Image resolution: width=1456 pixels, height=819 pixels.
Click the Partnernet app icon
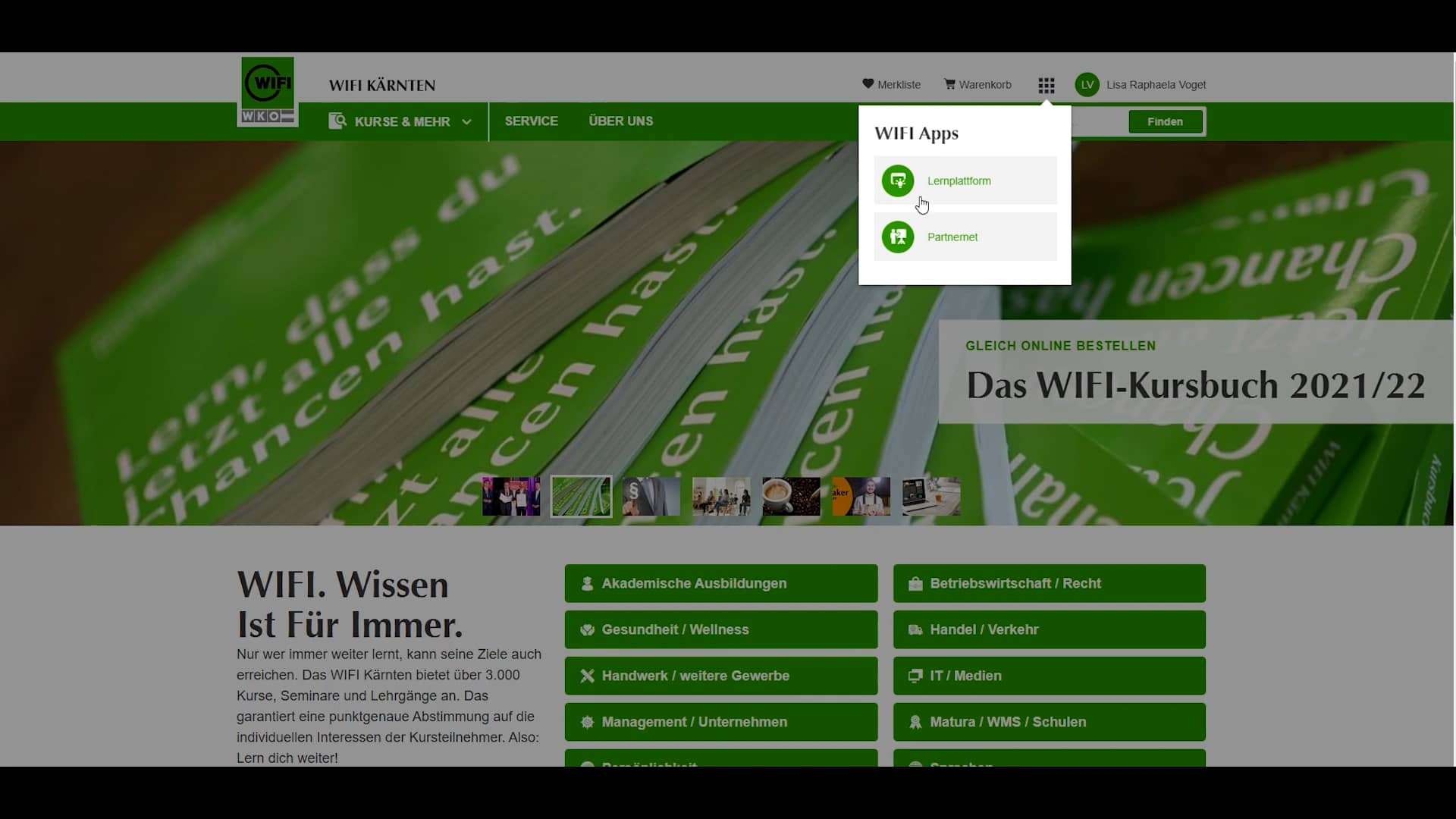898,237
